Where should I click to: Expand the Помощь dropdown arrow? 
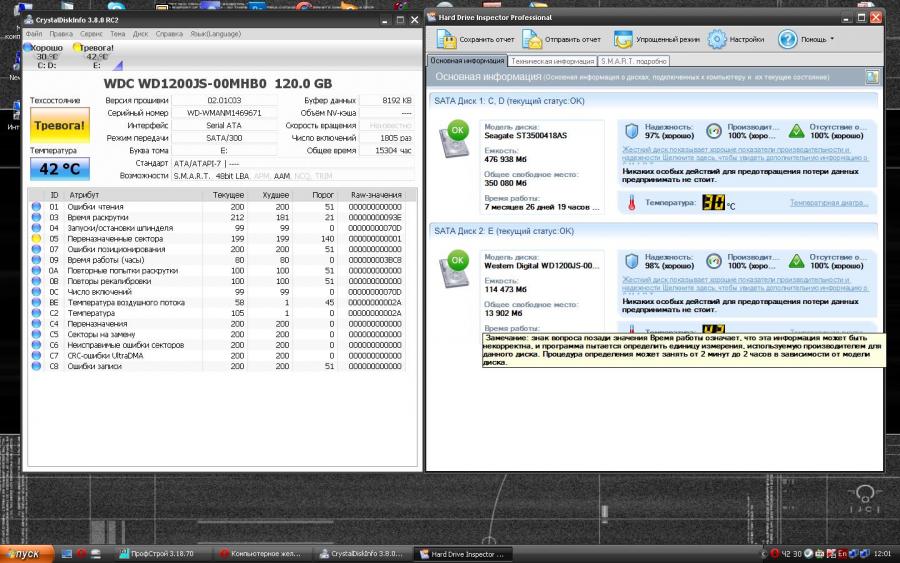pos(832,39)
